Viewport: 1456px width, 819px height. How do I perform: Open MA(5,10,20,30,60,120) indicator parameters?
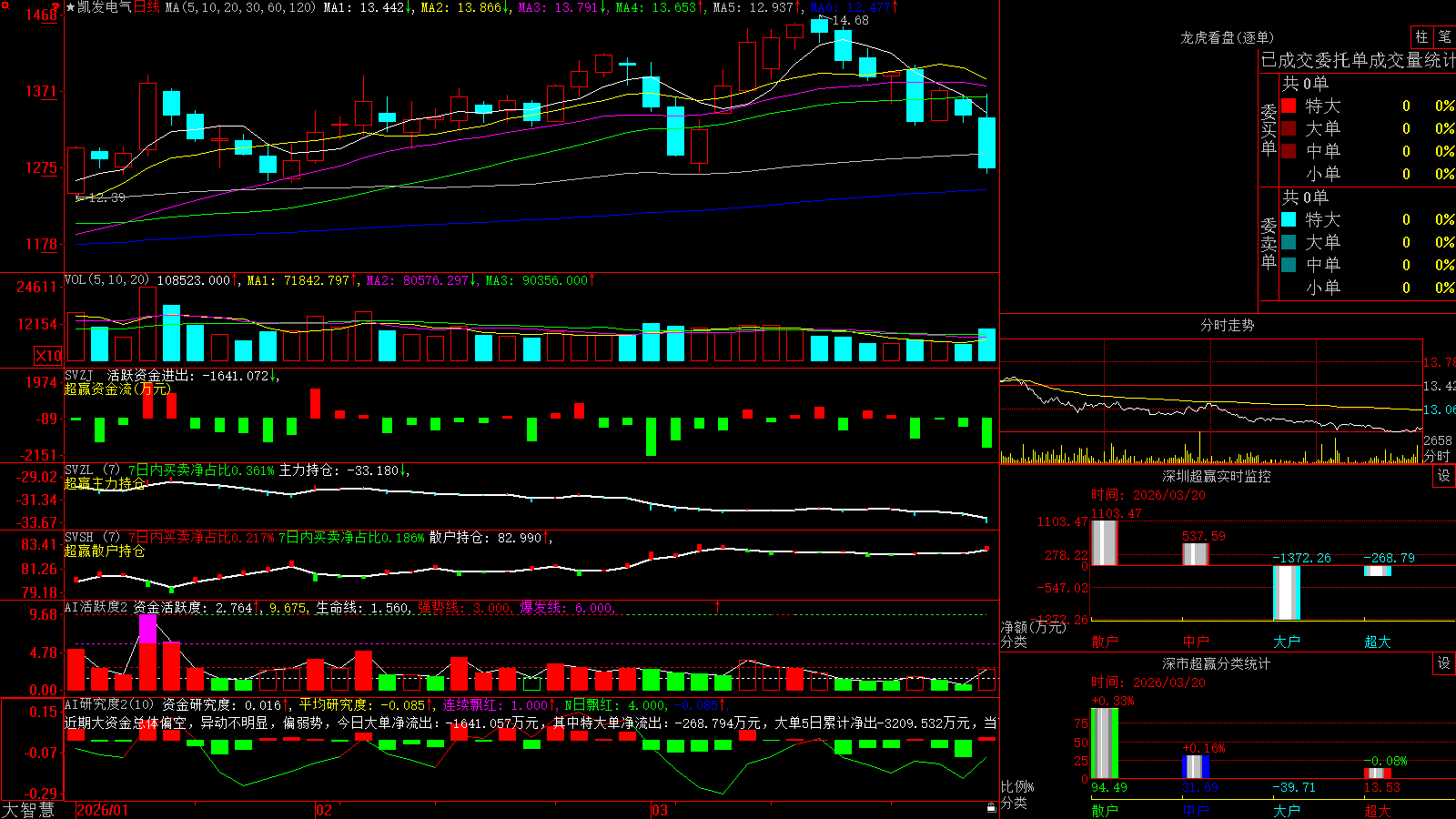point(240,7)
